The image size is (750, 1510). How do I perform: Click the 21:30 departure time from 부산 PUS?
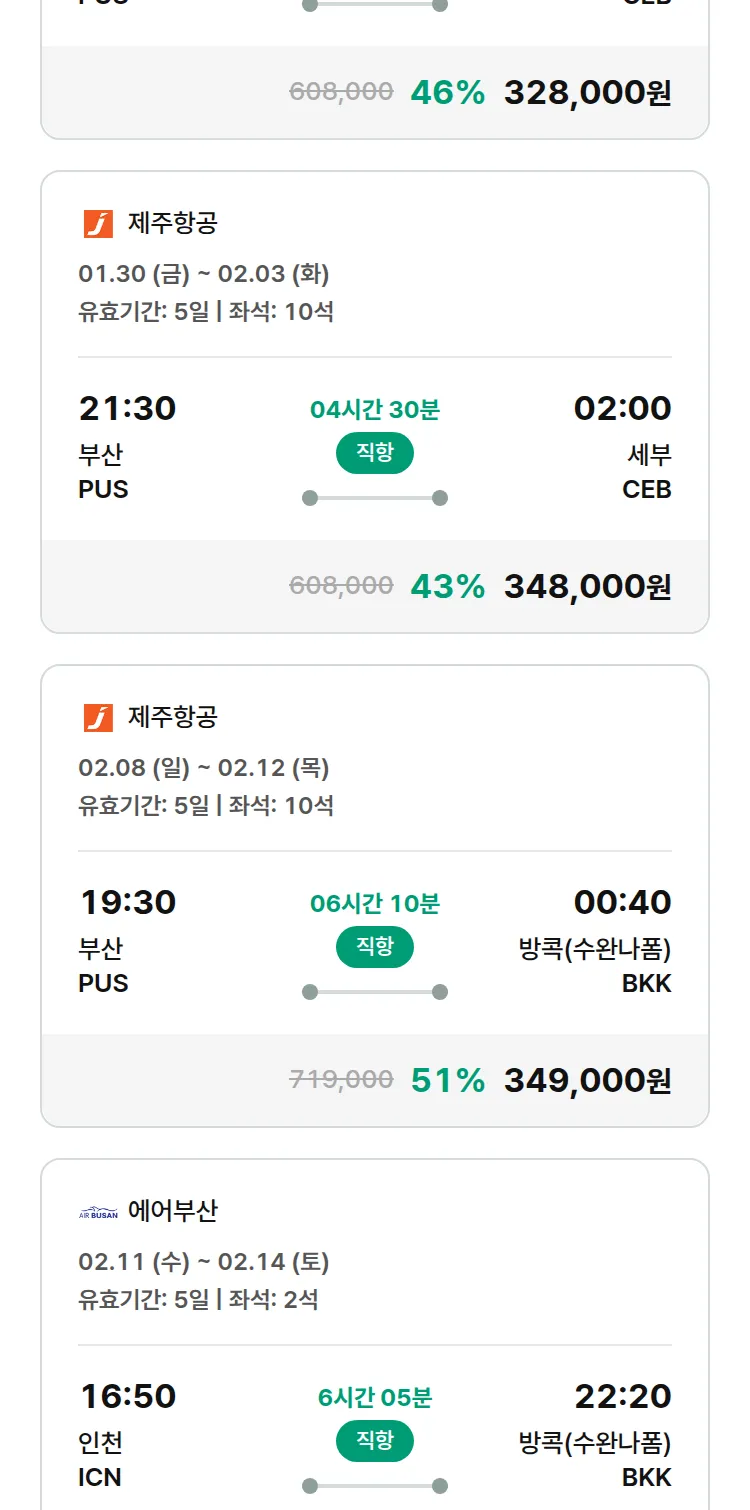(127, 408)
